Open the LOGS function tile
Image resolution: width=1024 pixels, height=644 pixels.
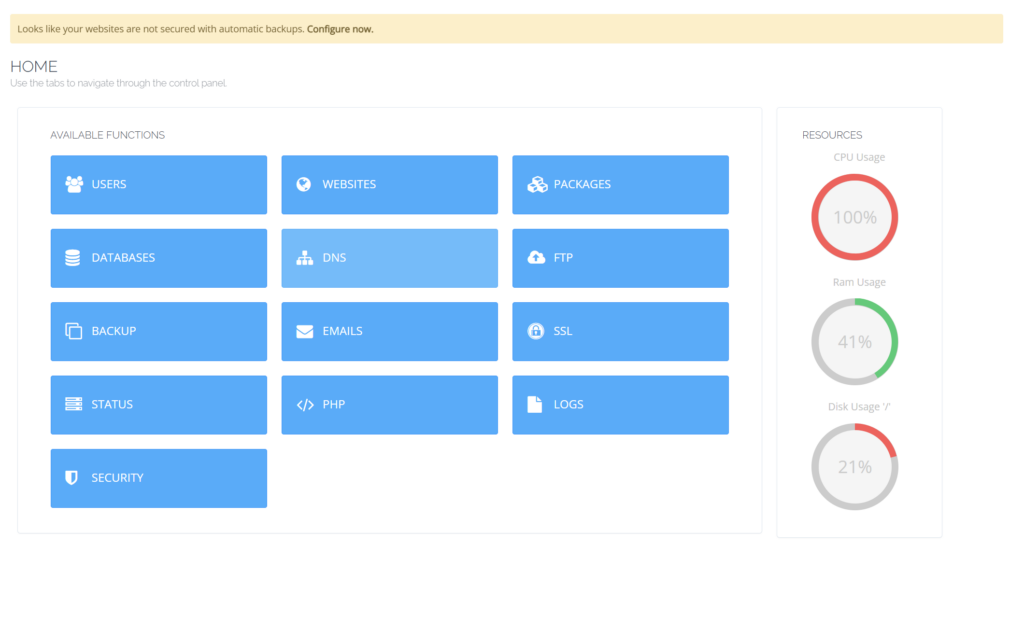click(620, 405)
